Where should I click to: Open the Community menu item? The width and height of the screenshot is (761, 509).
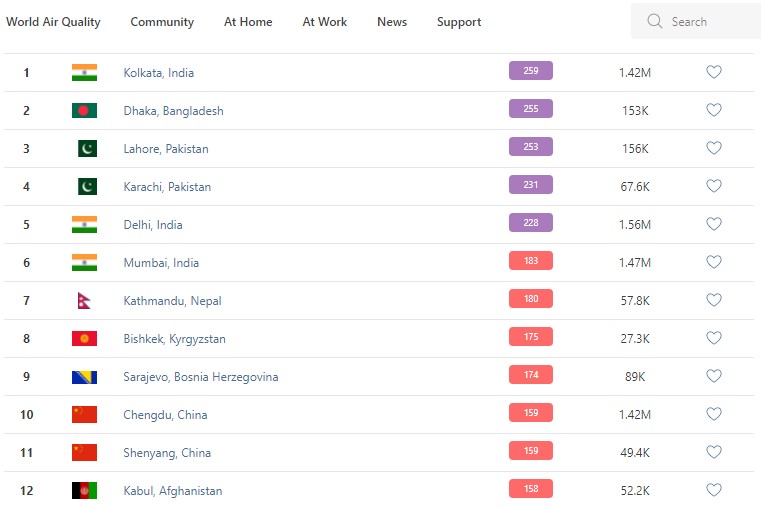[x=162, y=22]
